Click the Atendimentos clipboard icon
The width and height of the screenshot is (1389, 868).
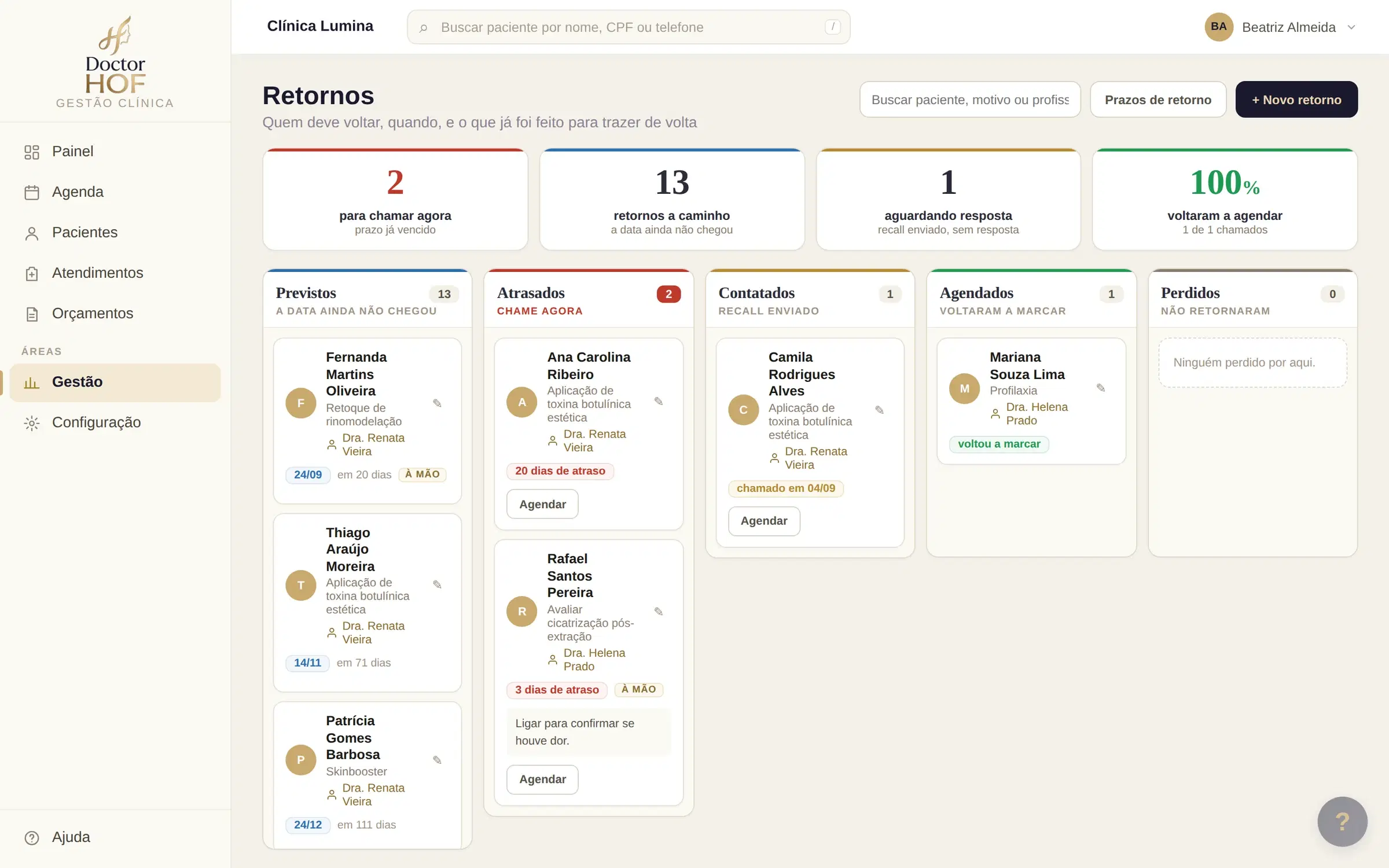point(32,274)
